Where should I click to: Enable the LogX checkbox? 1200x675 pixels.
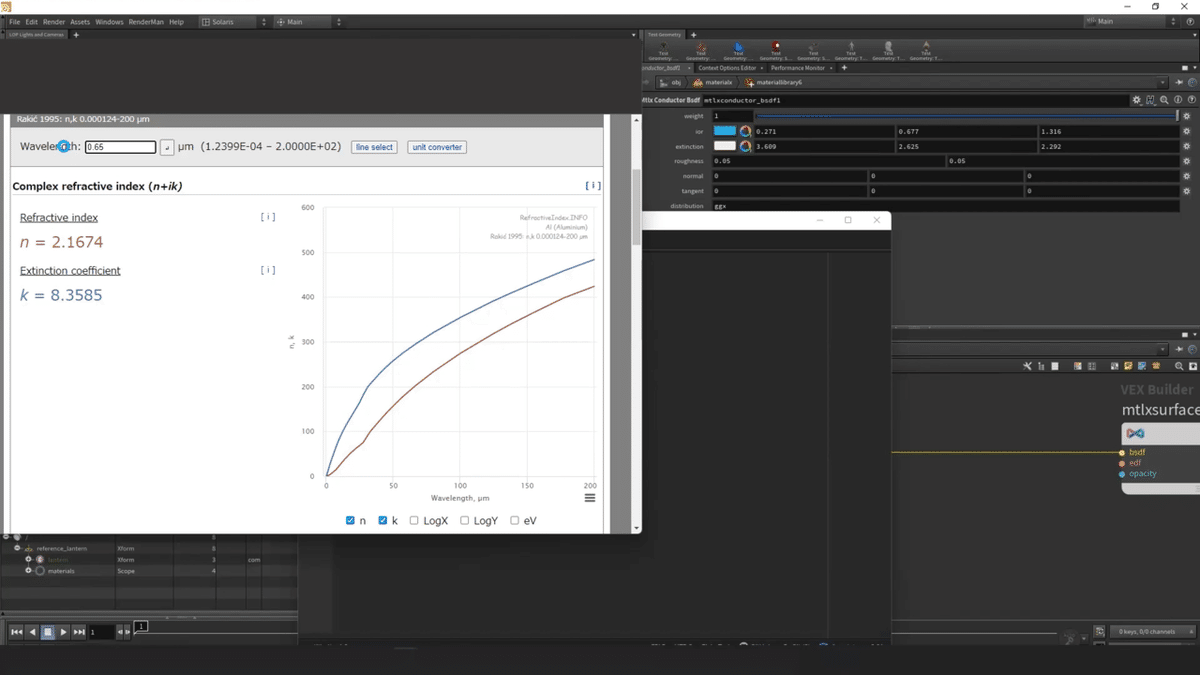click(x=414, y=520)
